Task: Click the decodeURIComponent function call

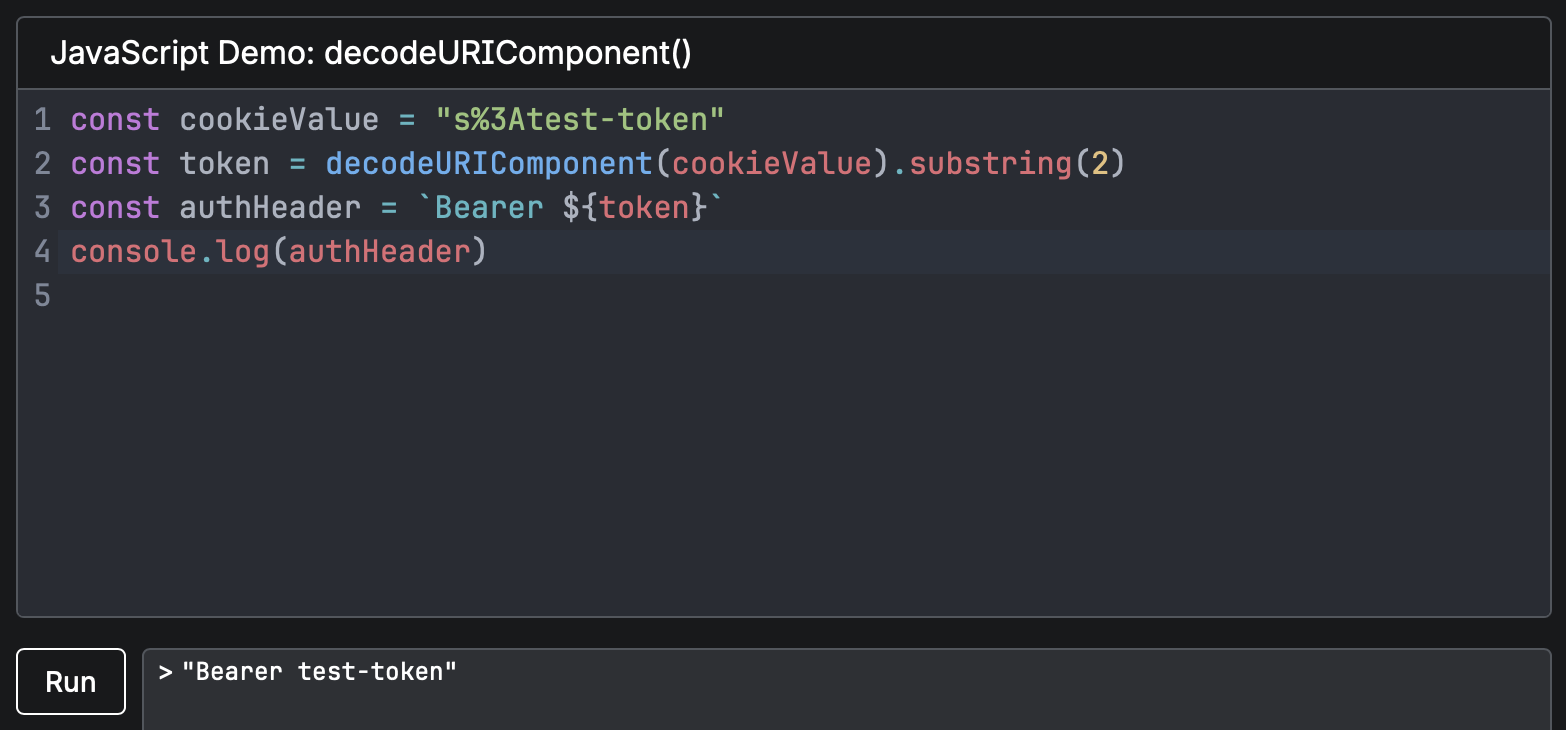Action: pyautogui.click(x=488, y=164)
